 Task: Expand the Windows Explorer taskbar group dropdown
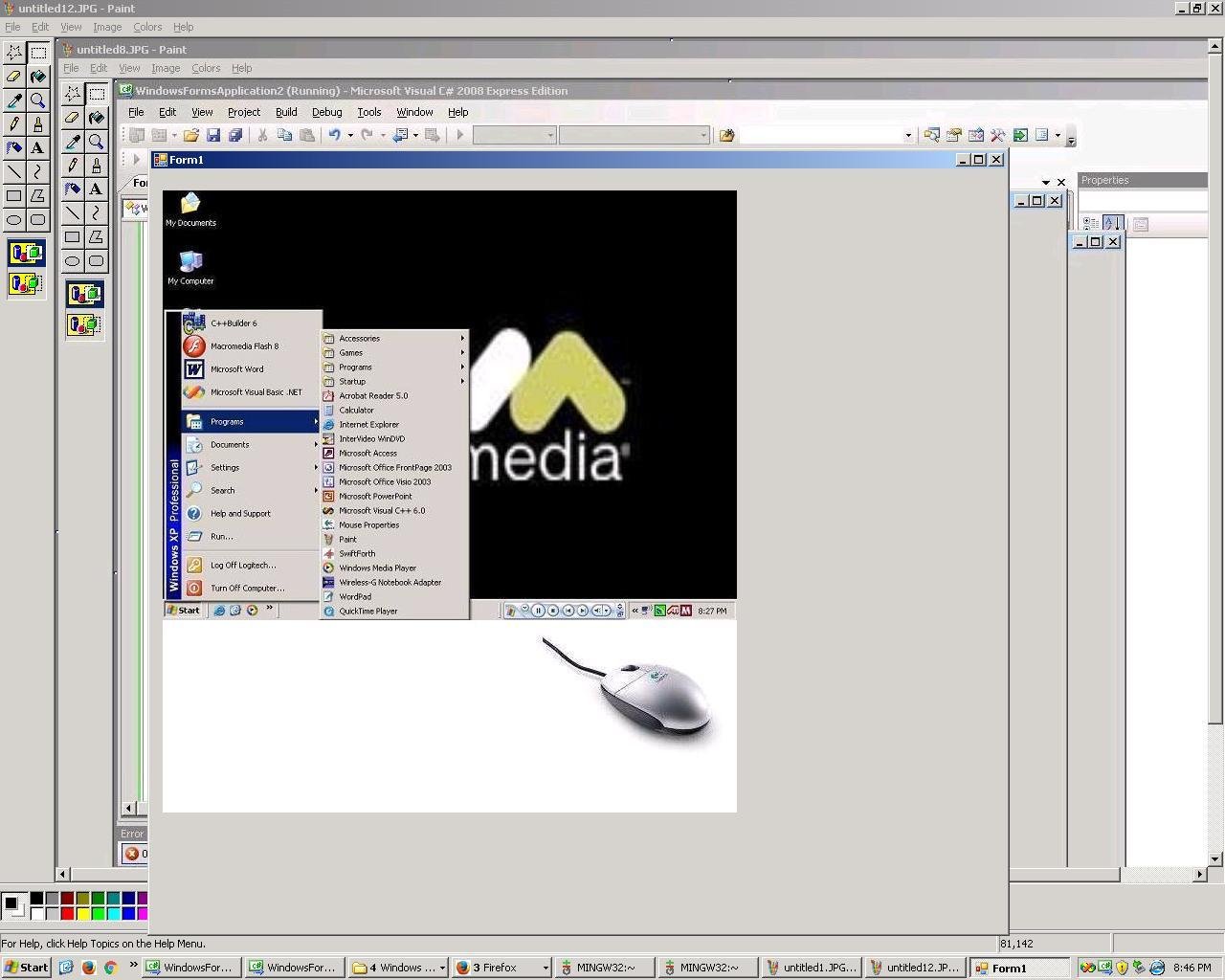pos(442,968)
